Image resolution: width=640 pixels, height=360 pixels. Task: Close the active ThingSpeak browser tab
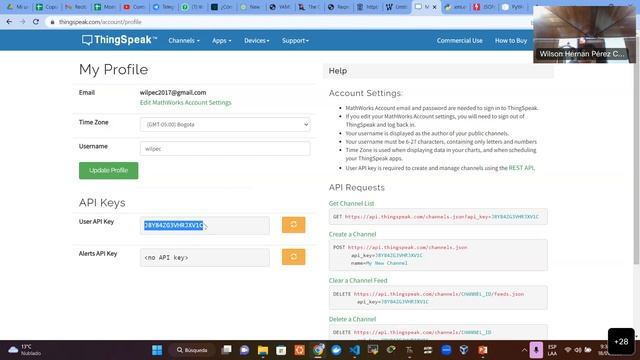pos(434,7)
